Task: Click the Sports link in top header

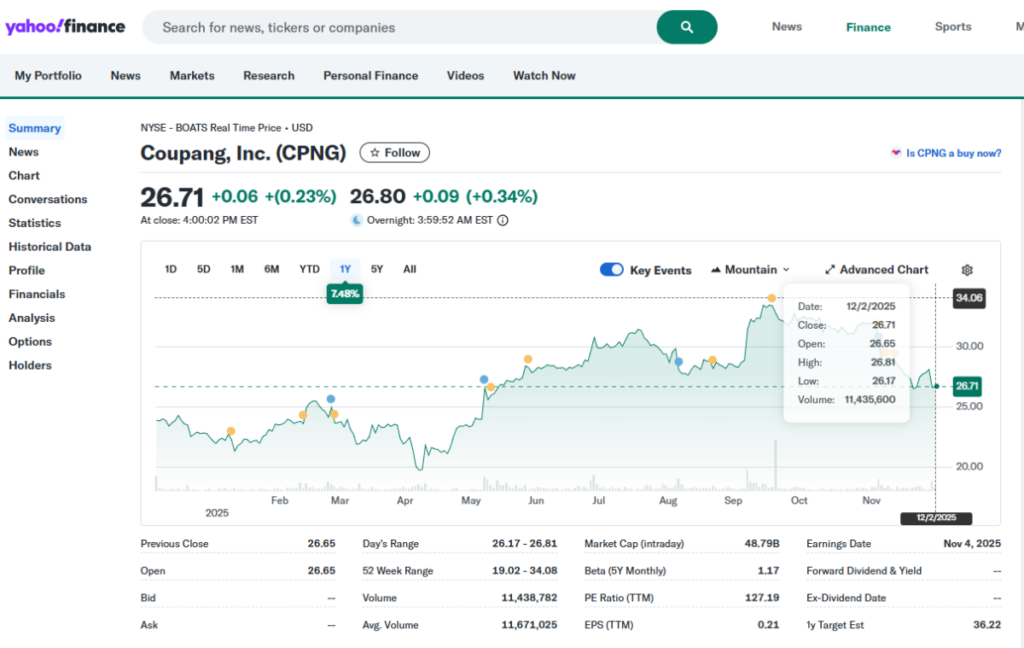Action: point(952,27)
